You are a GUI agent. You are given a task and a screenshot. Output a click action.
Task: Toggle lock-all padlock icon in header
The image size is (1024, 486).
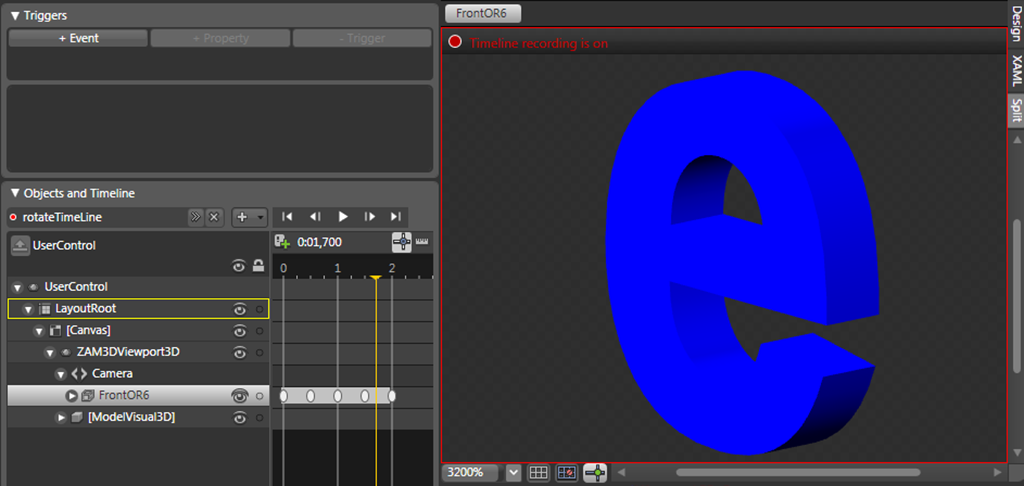[x=259, y=265]
